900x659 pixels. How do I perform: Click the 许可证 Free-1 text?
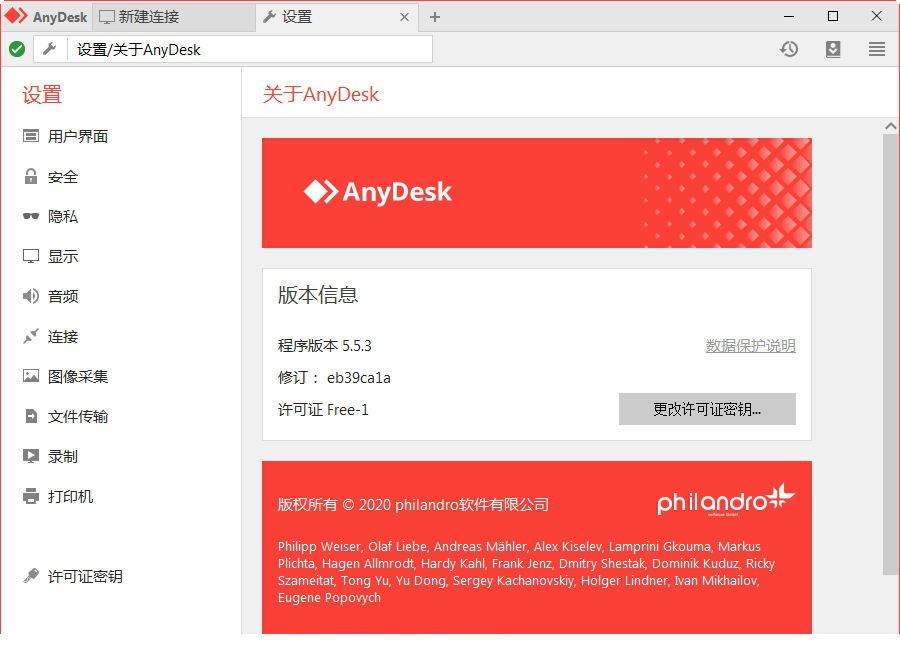[323, 410]
